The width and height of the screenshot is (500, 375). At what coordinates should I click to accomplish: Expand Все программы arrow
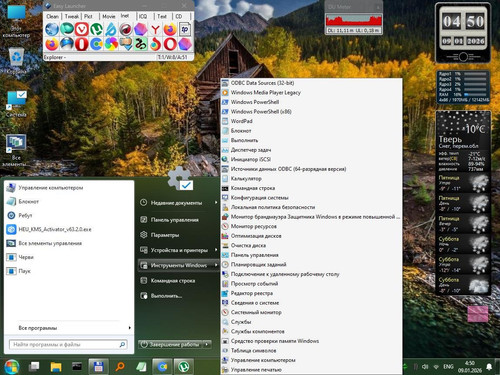(129, 328)
